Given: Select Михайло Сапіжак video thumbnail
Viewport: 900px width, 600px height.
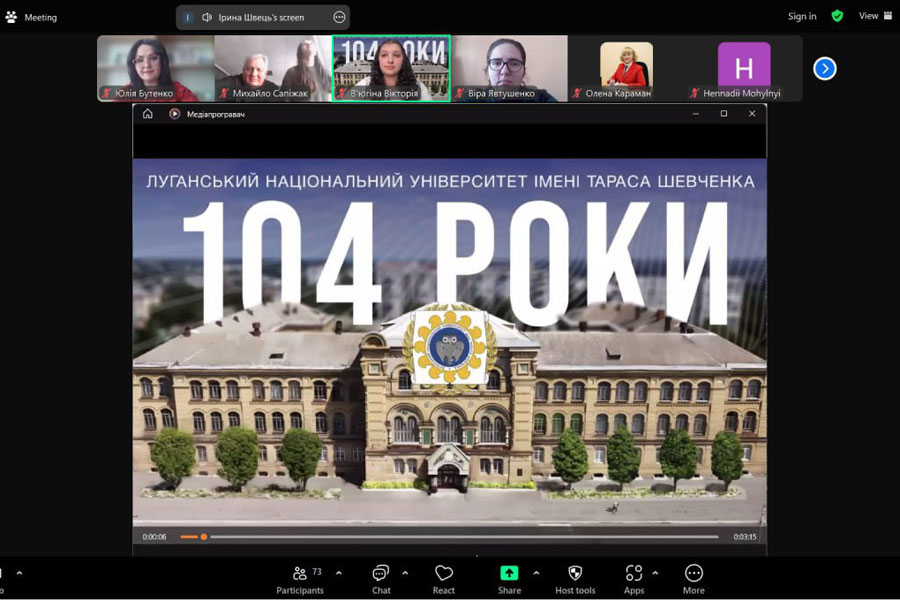Looking at the screenshot, I should tap(273, 68).
